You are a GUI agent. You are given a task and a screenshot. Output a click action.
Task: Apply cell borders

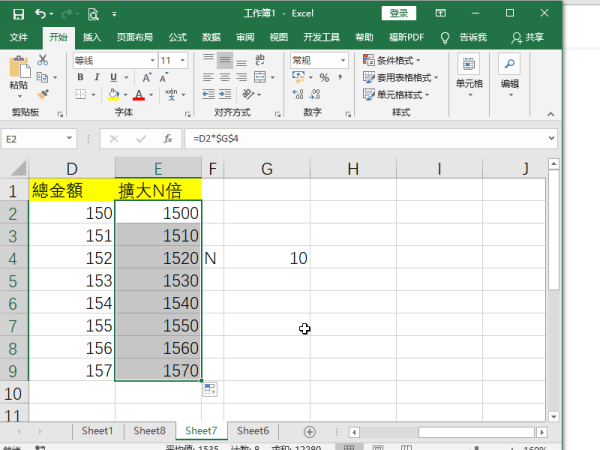click(81, 94)
